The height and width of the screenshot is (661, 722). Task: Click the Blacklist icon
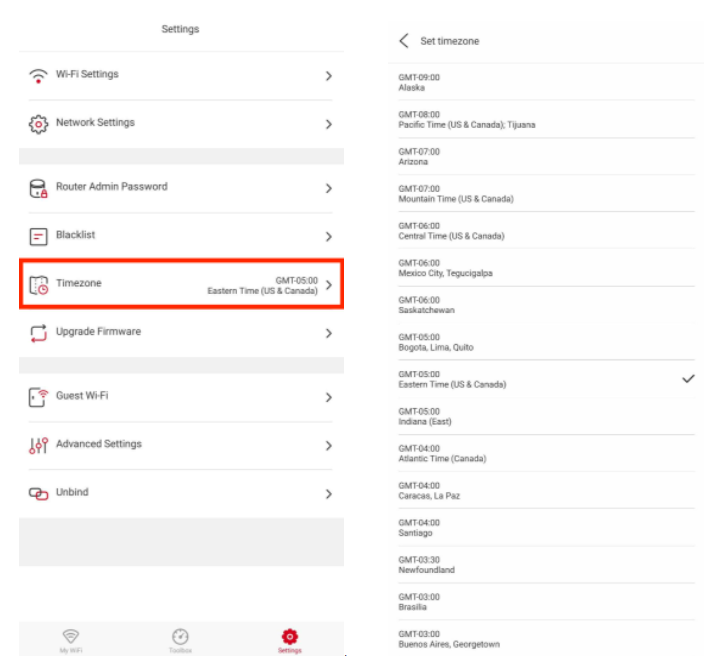pos(39,236)
